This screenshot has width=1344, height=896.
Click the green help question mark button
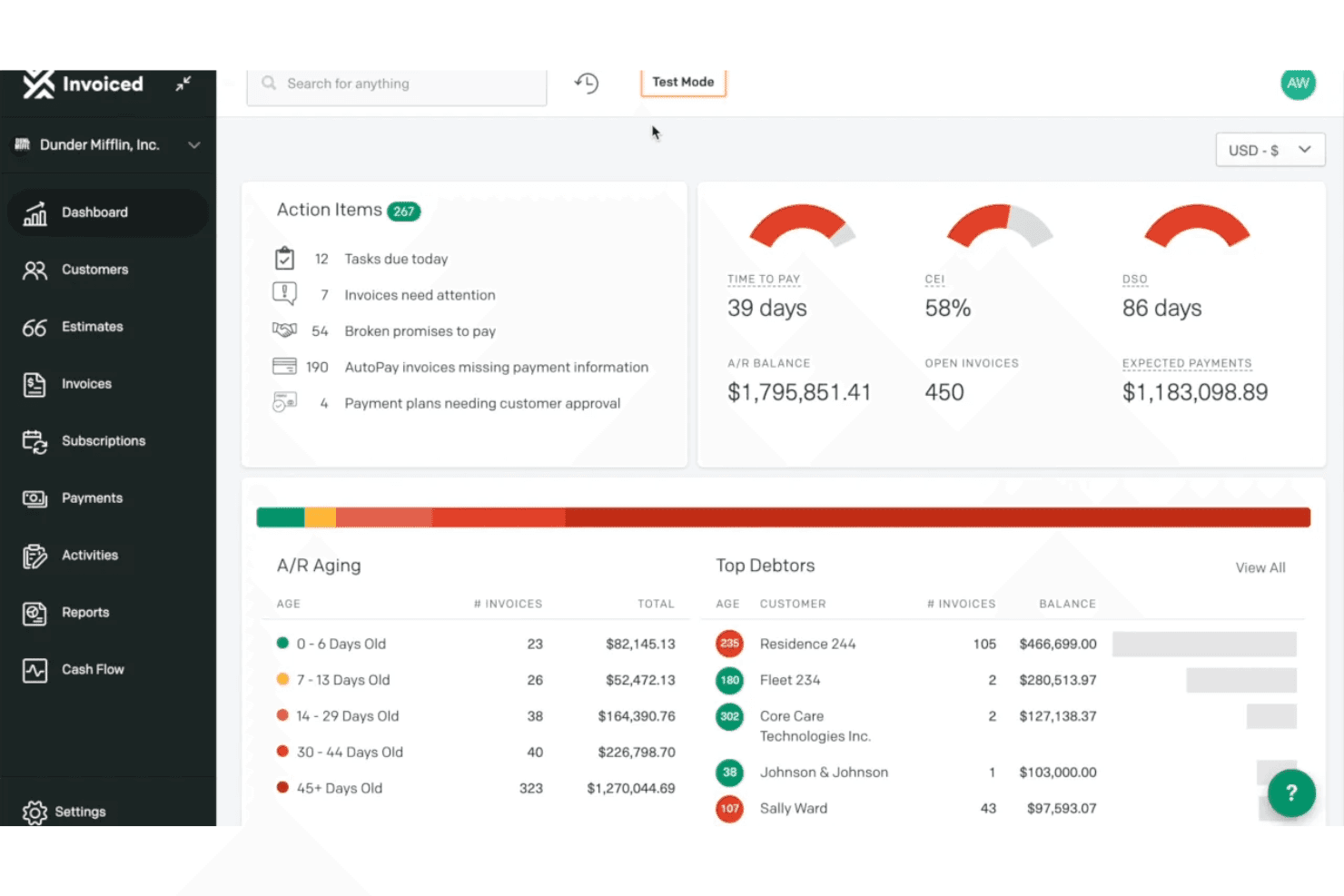(1291, 793)
